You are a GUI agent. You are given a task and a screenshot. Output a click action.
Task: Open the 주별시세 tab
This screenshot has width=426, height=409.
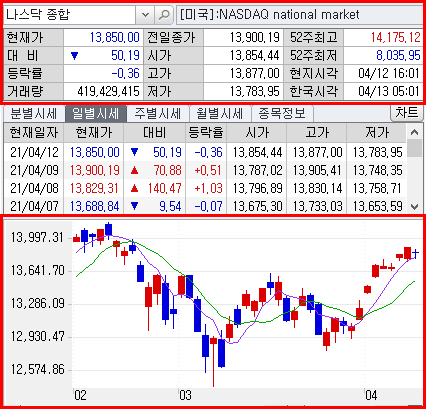tap(158, 114)
